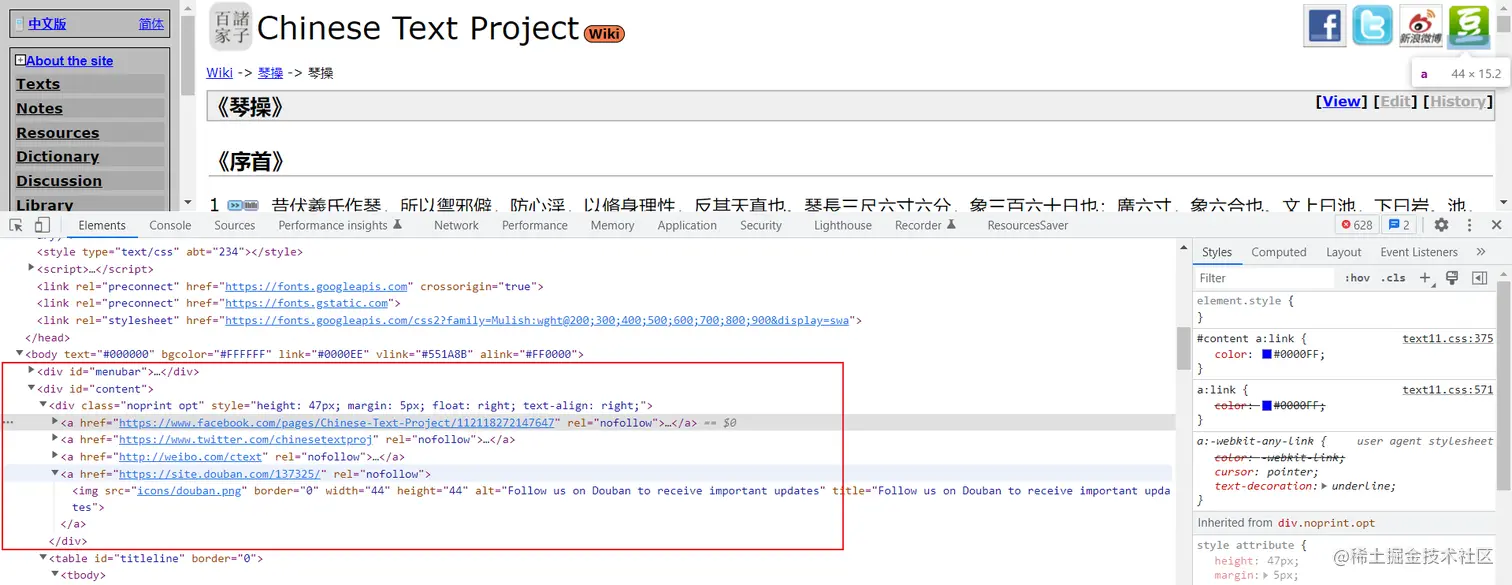Switch to the Computed styles tab
Image resolution: width=1512 pixels, height=585 pixels.
pyautogui.click(x=1279, y=252)
